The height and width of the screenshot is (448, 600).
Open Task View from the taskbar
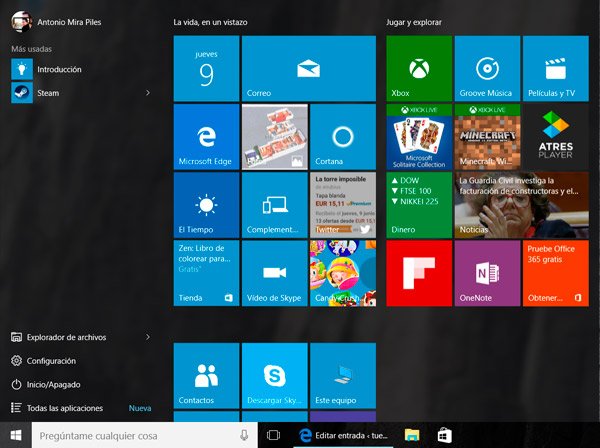click(x=273, y=435)
